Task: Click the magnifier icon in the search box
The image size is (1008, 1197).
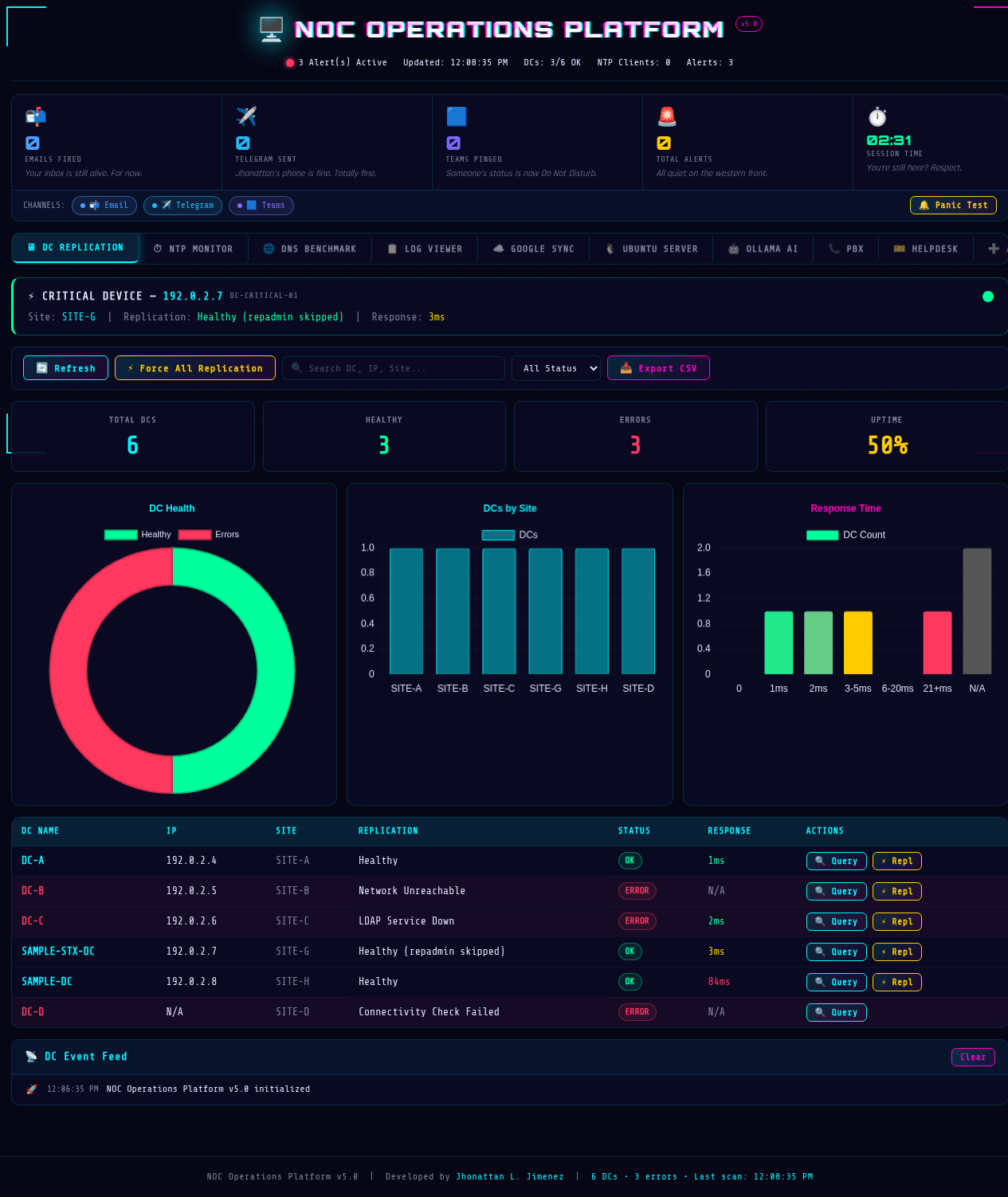Action: [296, 368]
